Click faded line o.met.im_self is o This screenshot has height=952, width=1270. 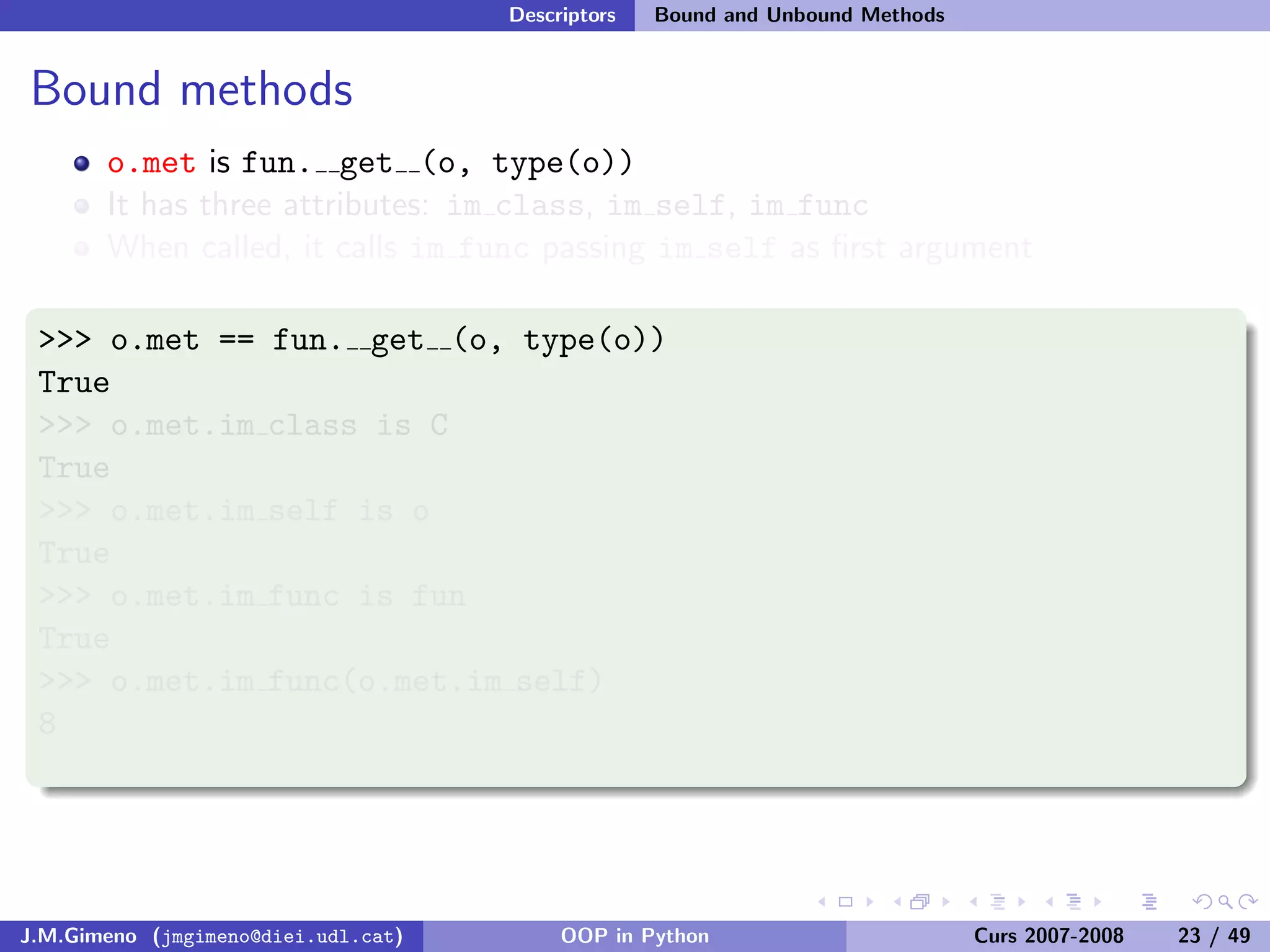[234, 511]
